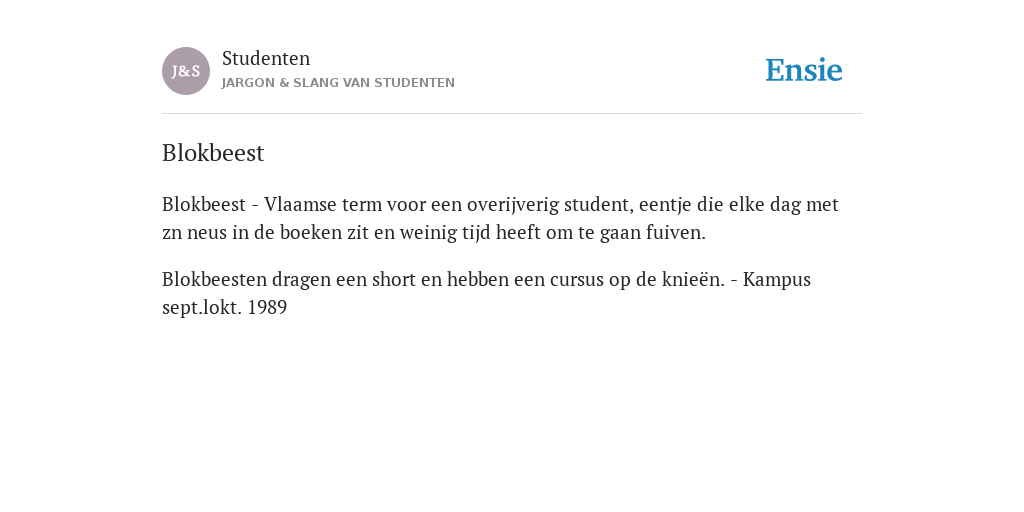The height and width of the screenshot is (512, 1024).
Task: Click the horizontal divider below the header
Action: pyautogui.click(x=512, y=114)
